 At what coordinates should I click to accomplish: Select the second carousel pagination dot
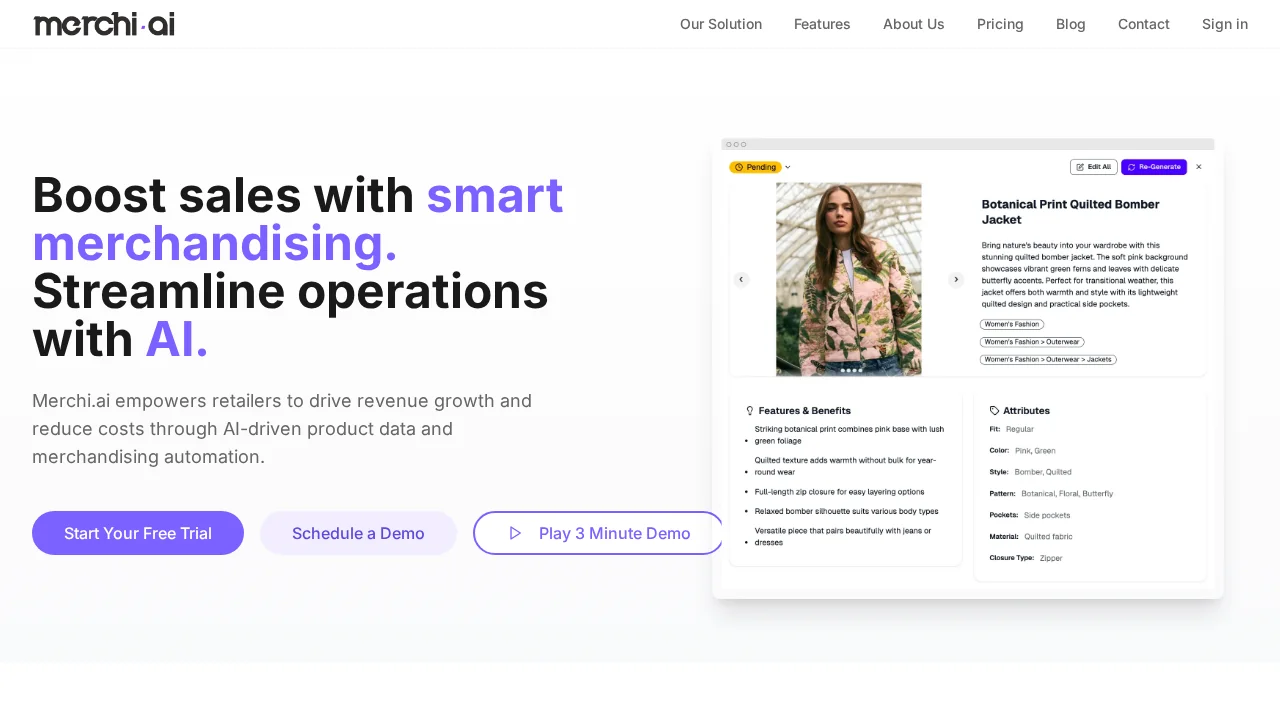tap(849, 370)
